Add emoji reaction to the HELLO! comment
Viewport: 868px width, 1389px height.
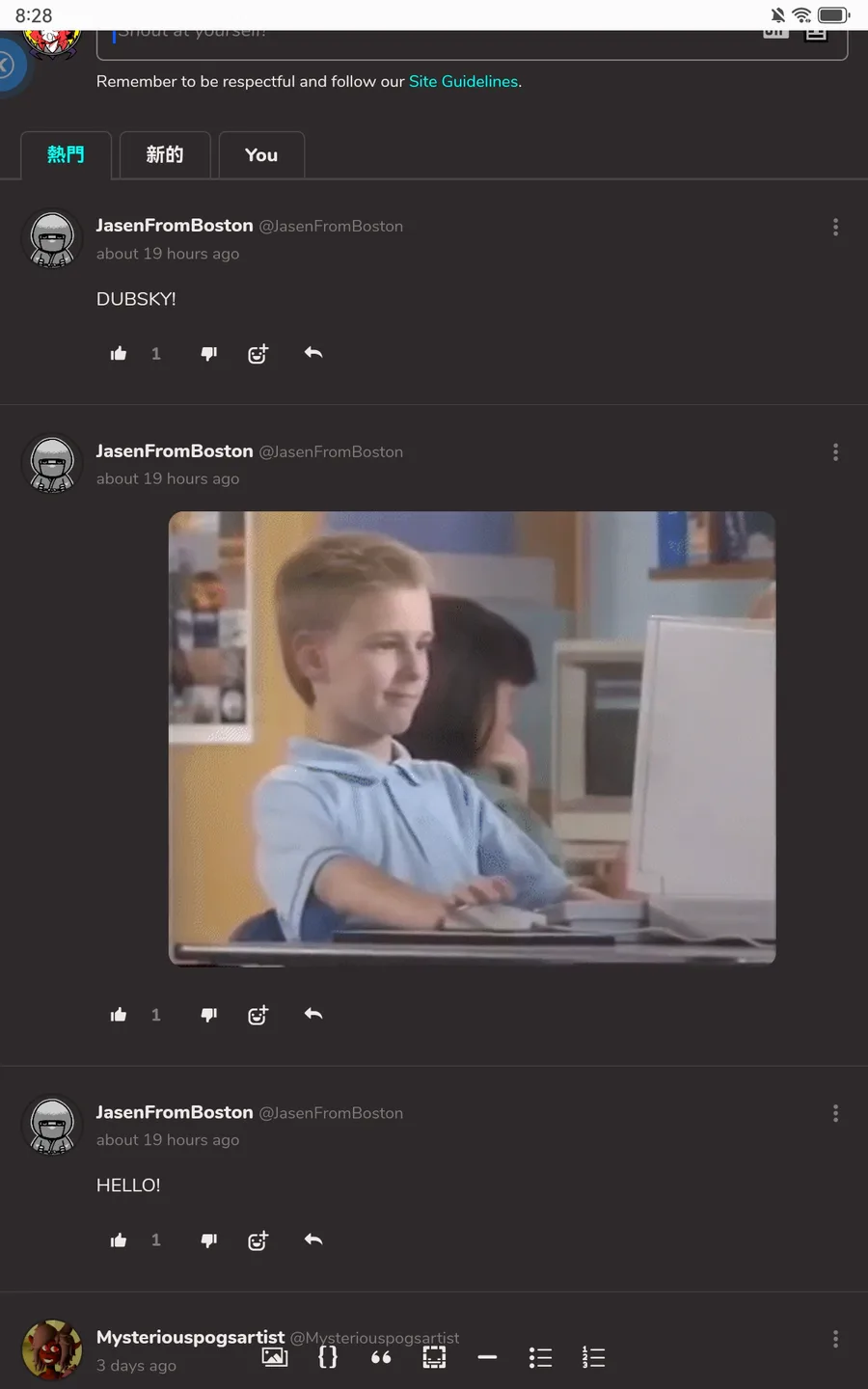point(258,1240)
